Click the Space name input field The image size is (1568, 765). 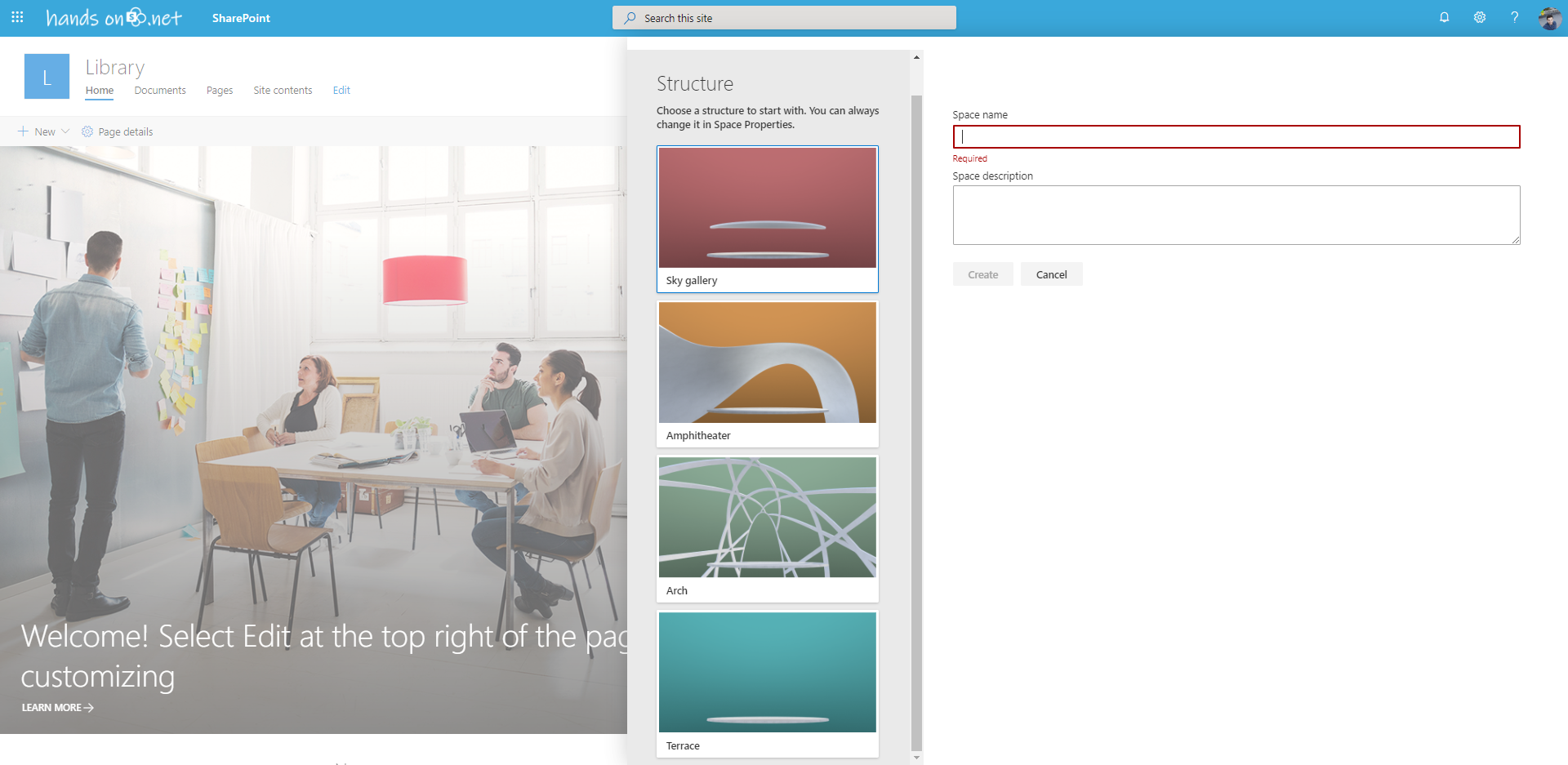click(1236, 136)
